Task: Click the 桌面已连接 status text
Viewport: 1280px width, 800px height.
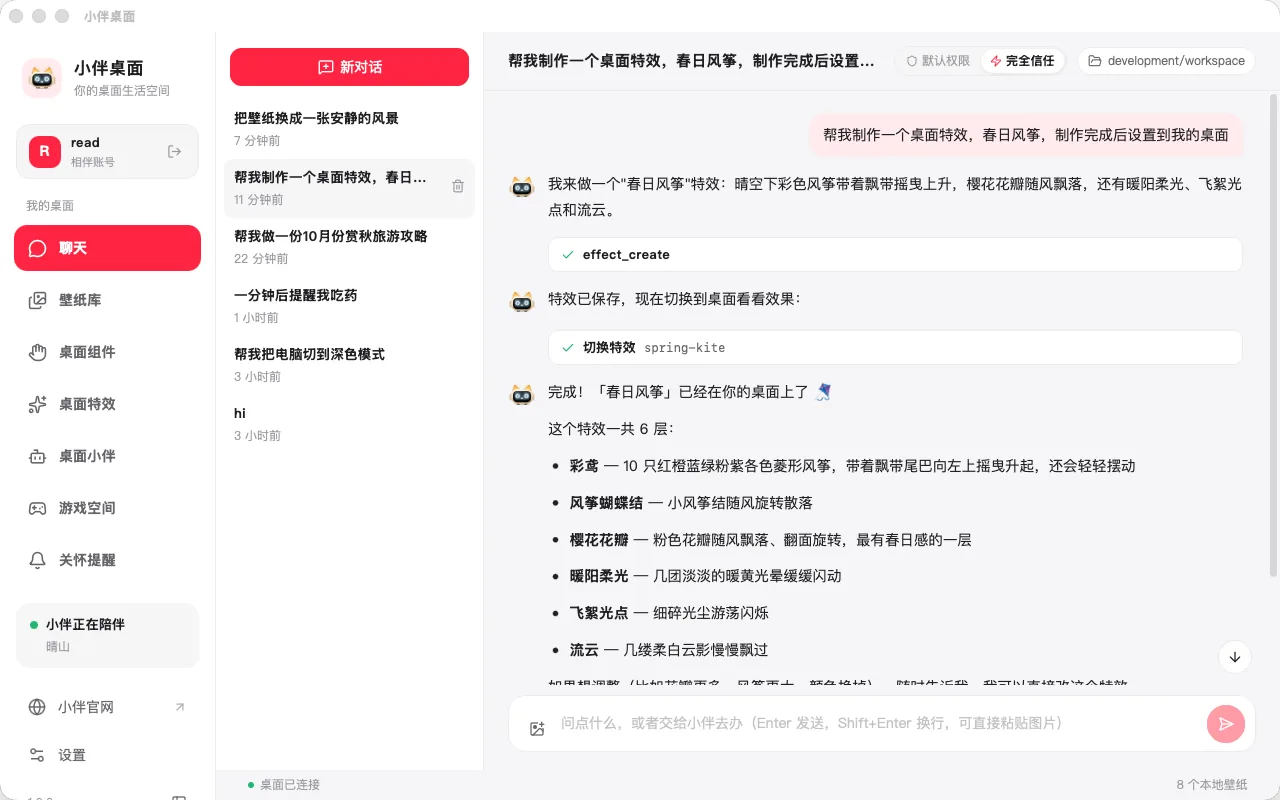Action: (x=290, y=785)
